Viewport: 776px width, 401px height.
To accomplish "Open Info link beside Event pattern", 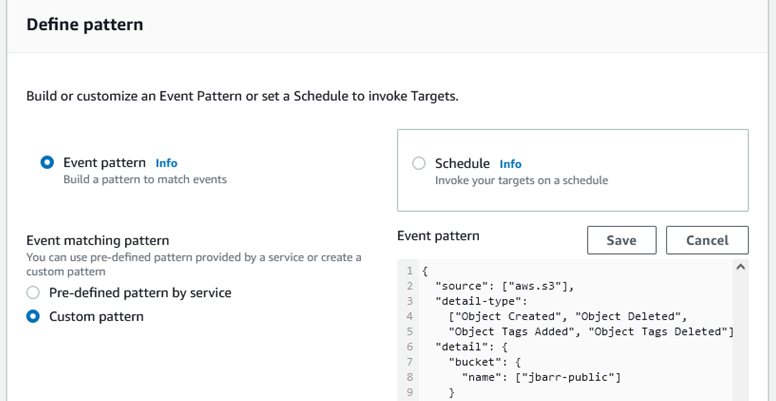I will pos(166,163).
